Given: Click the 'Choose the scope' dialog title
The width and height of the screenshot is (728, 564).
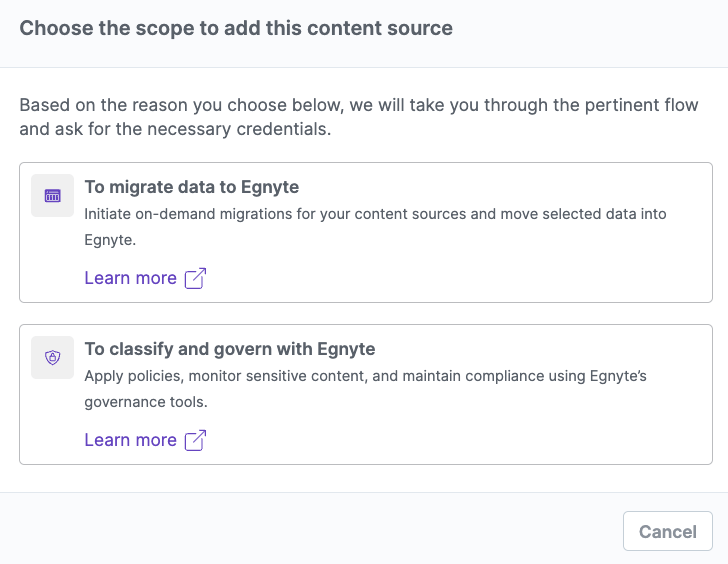Looking at the screenshot, I should tap(236, 28).
